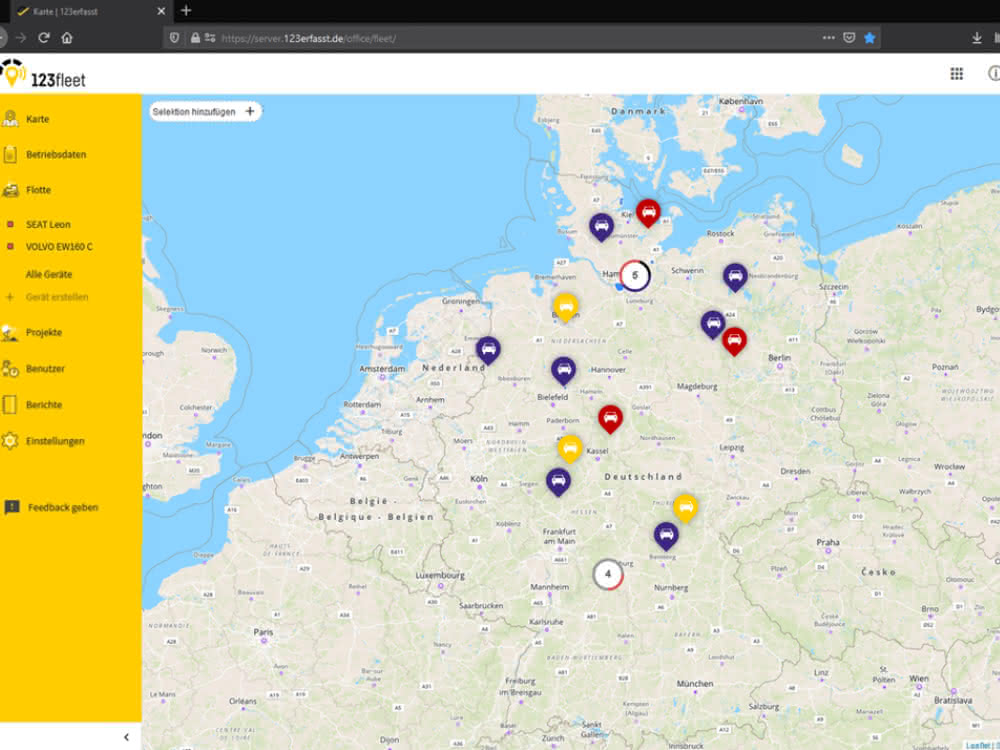Click forward navigation arrow
The width and height of the screenshot is (1000, 750).
21,38
